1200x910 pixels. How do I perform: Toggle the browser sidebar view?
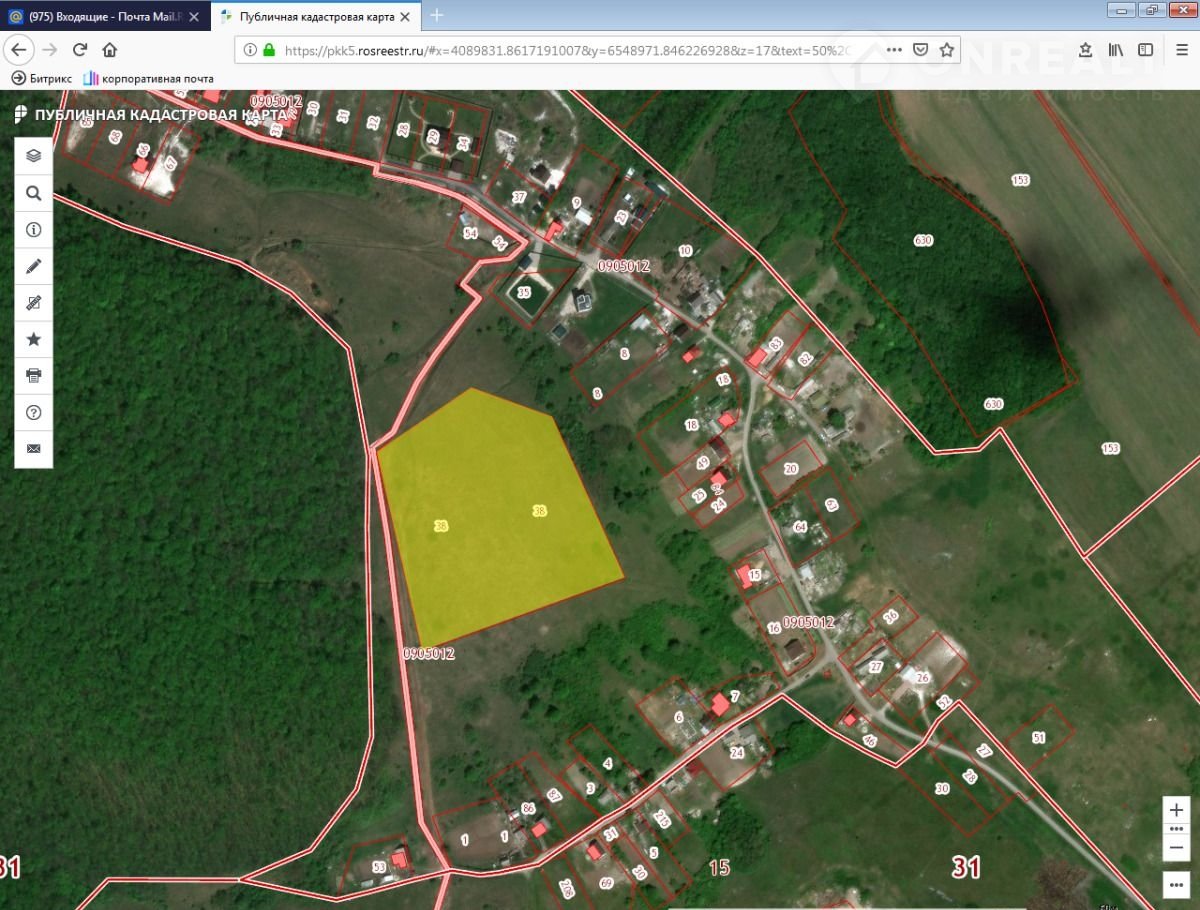1145,50
